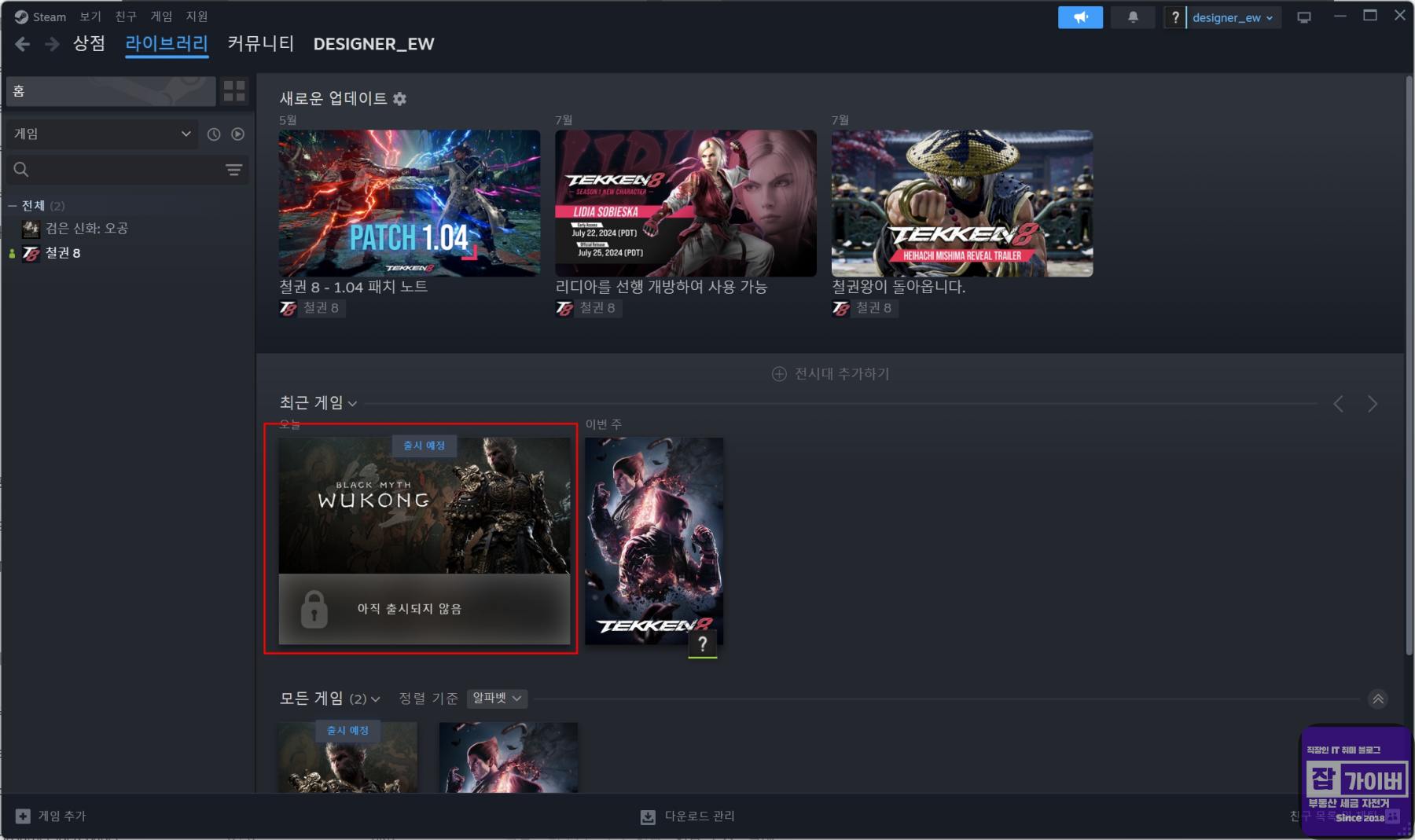
Task: Click the Tekken 8 cover in 모든 게임
Action: click(x=509, y=757)
